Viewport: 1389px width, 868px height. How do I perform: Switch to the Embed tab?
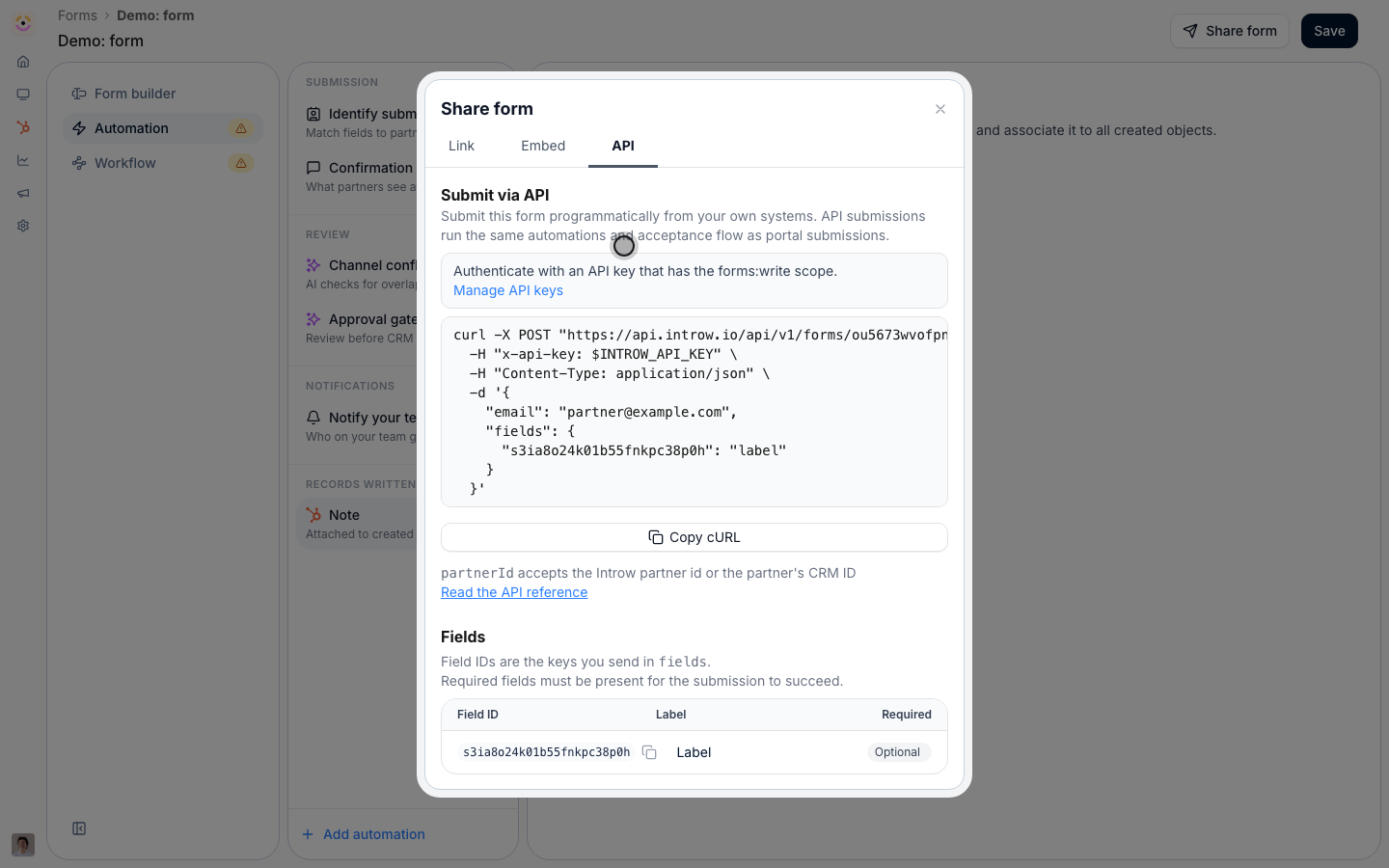(x=543, y=146)
